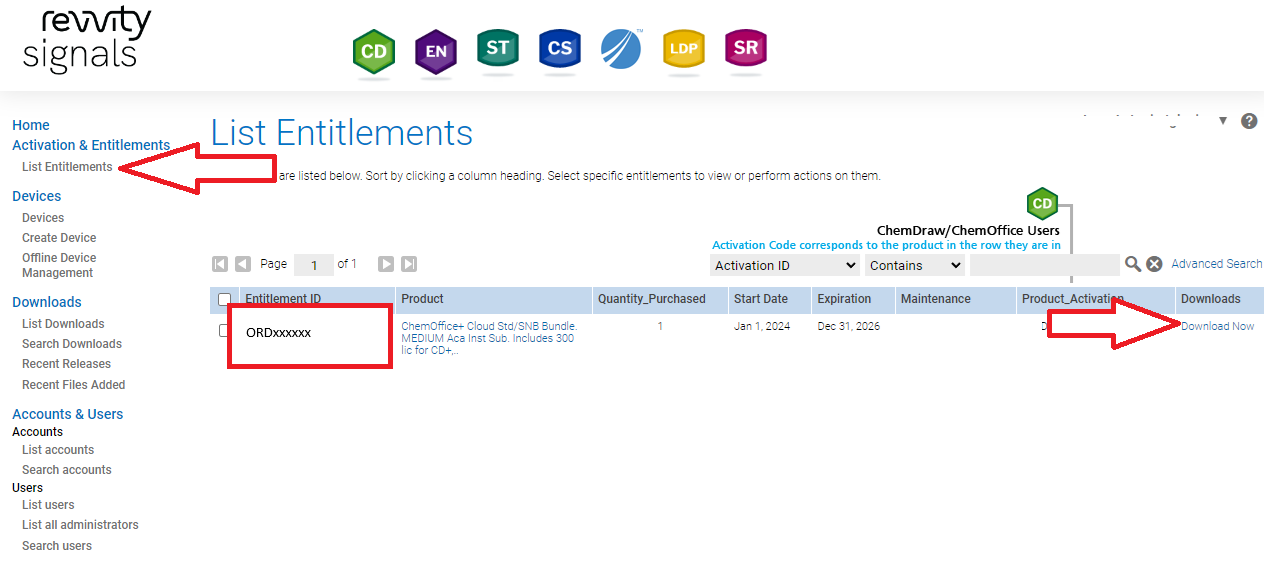Sort by Expiration column
The width and height of the screenshot is (1264, 575).
[x=844, y=299]
